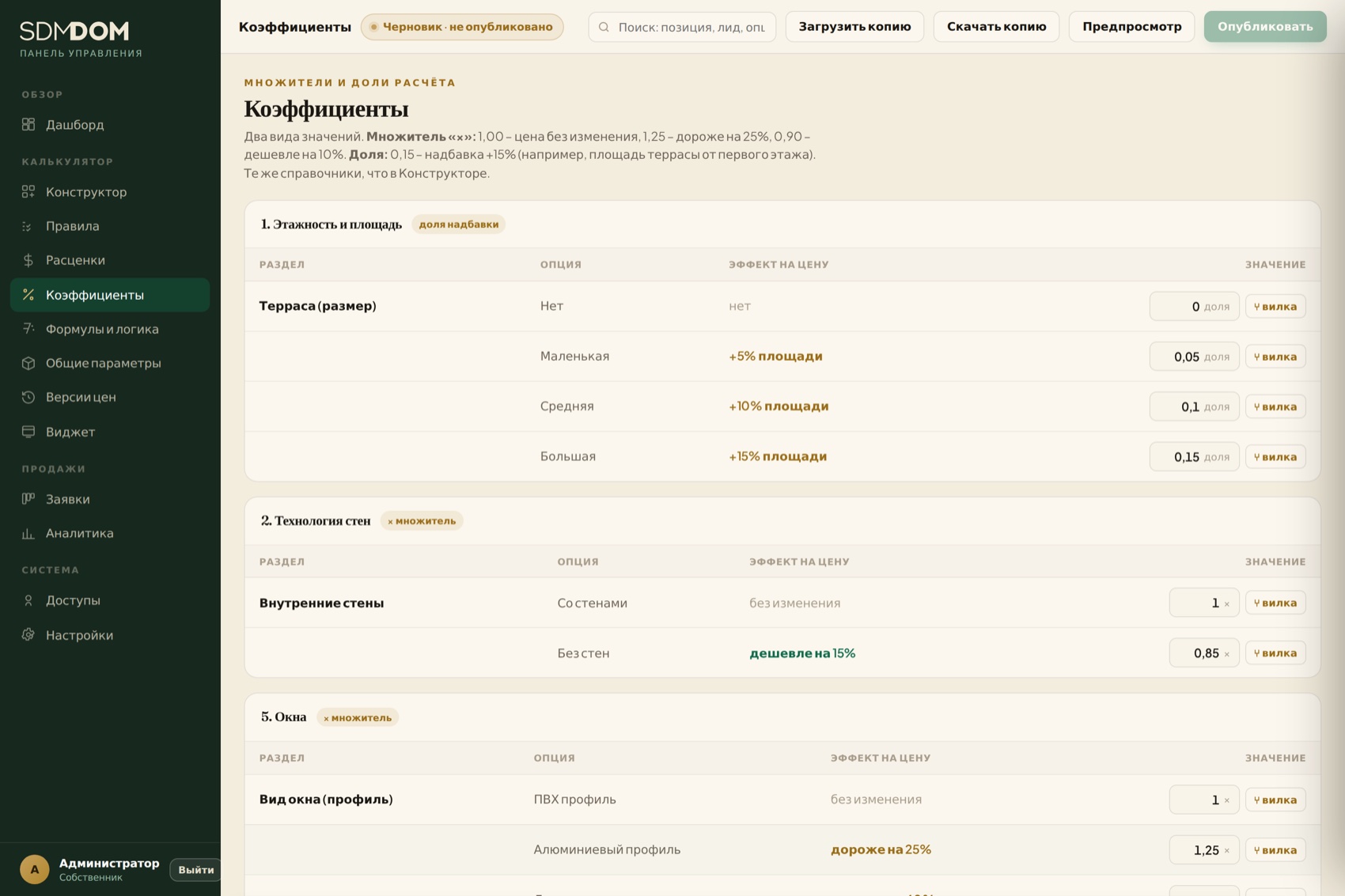The image size is (1345, 896).
Task: Click the Вид окна (профиль) label
Action: 326,800
